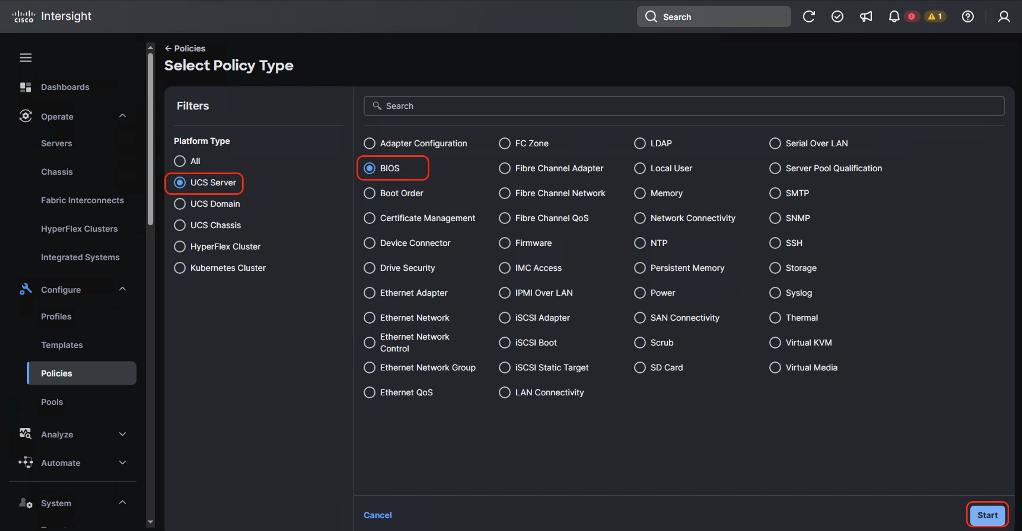Screen dimensions: 1022x531
Task: Collapse the Configure section chevron
Action: coord(122,289)
